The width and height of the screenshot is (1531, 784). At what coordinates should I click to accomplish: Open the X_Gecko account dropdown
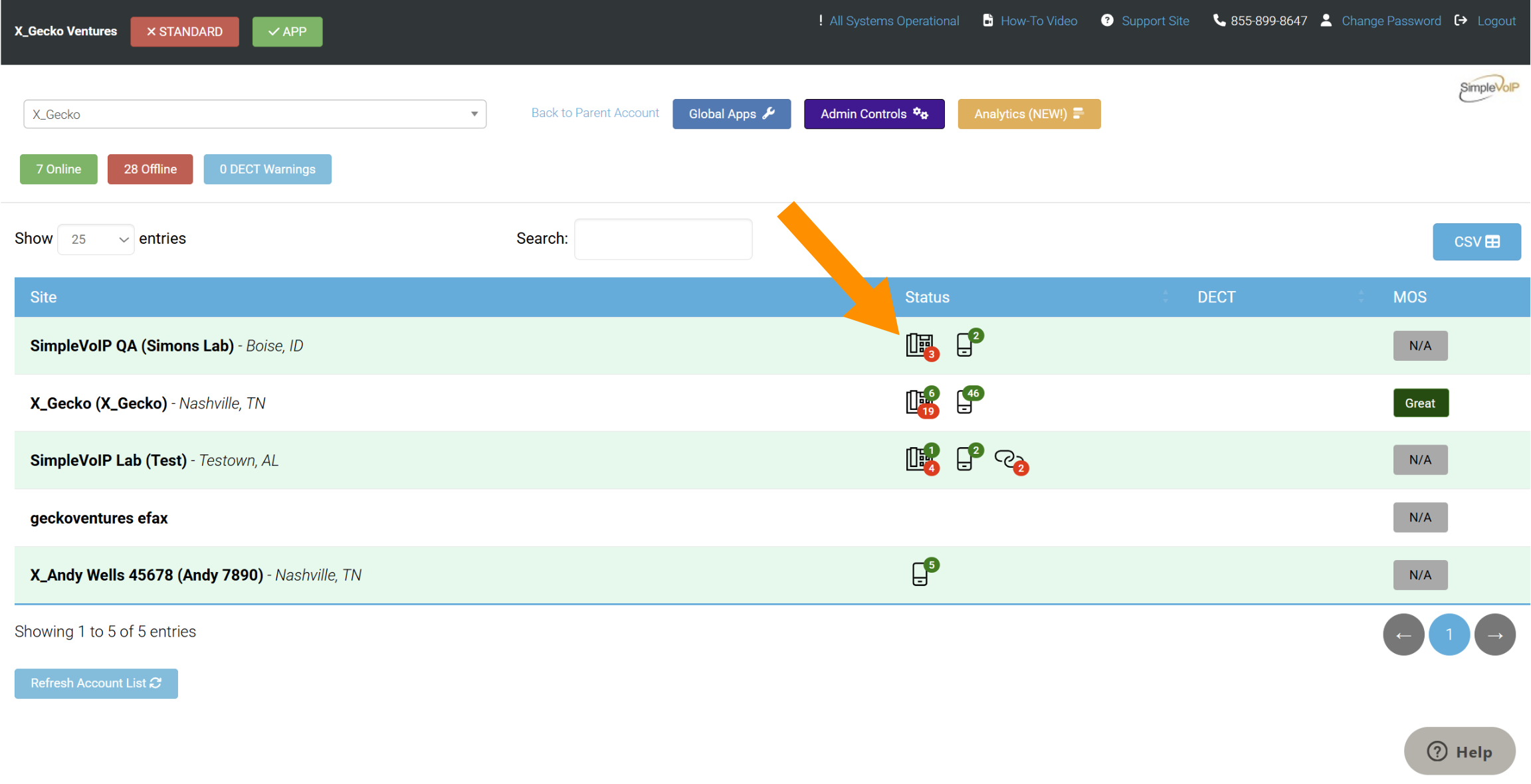[255, 114]
